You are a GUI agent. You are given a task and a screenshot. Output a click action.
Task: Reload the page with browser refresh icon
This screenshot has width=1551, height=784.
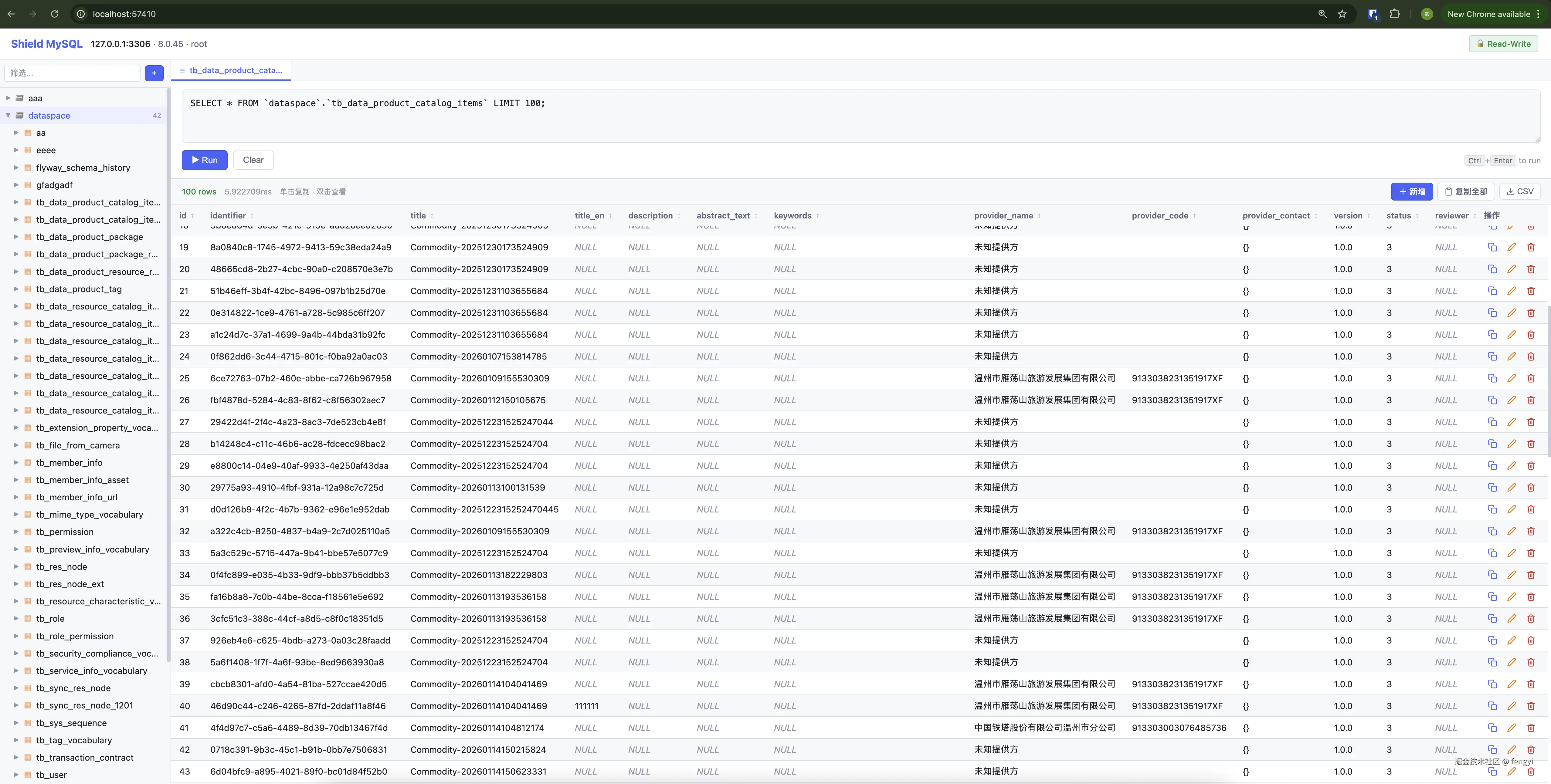tap(54, 14)
